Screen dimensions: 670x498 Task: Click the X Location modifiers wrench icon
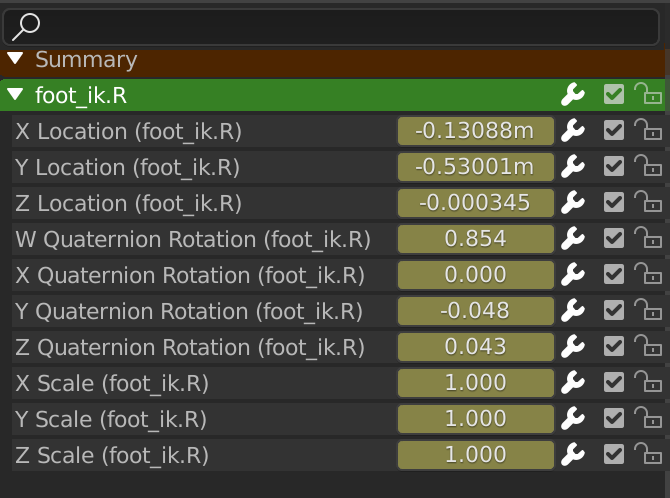573,131
